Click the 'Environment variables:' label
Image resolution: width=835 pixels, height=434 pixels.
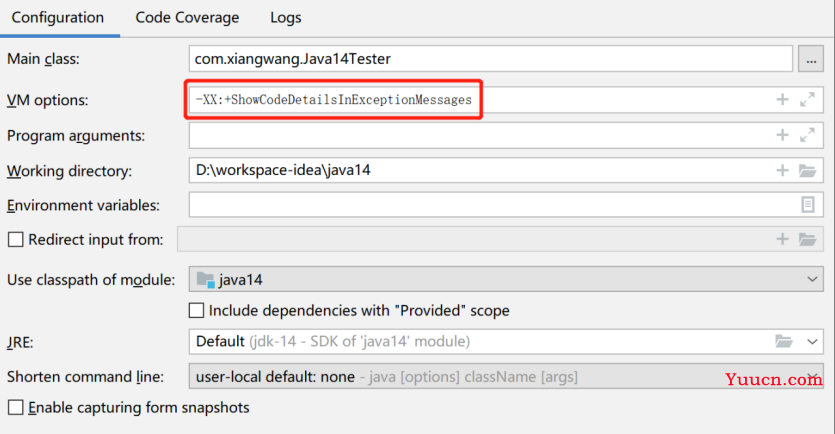pos(83,206)
